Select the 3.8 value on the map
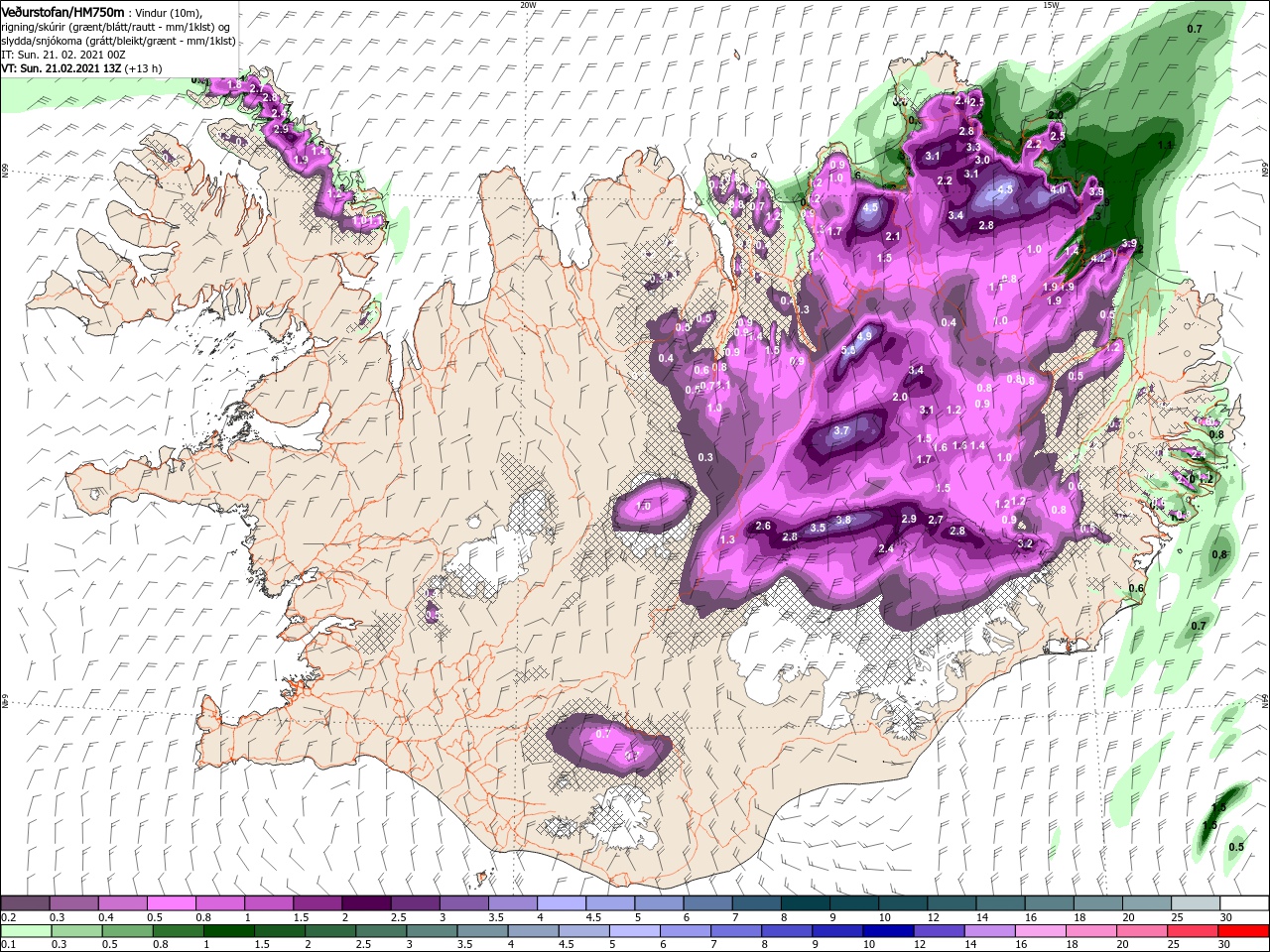The image size is (1270, 952). point(843,520)
